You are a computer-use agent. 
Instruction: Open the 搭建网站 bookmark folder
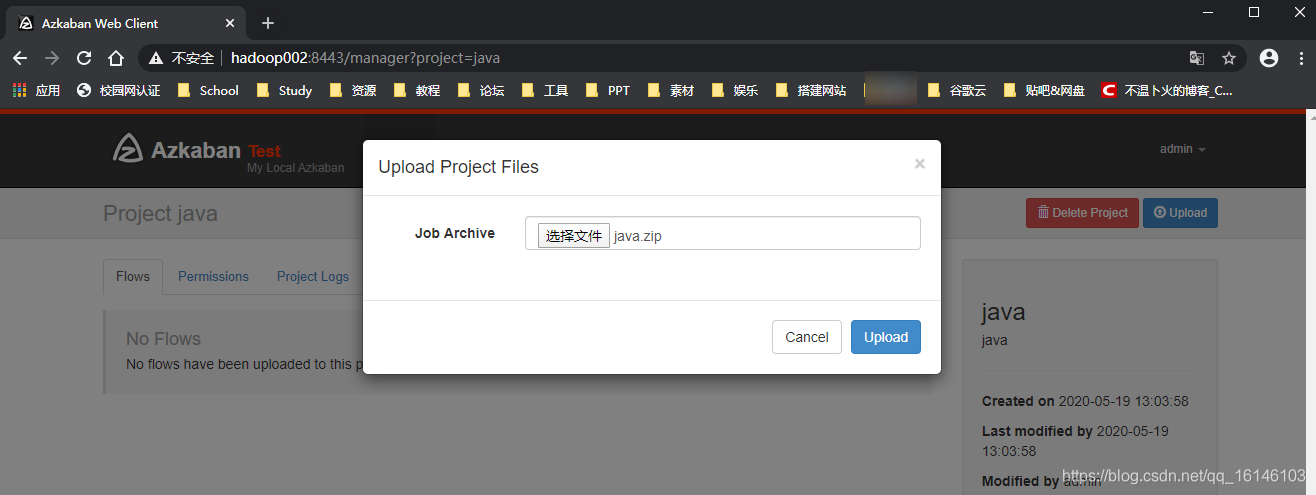click(x=811, y=90)
